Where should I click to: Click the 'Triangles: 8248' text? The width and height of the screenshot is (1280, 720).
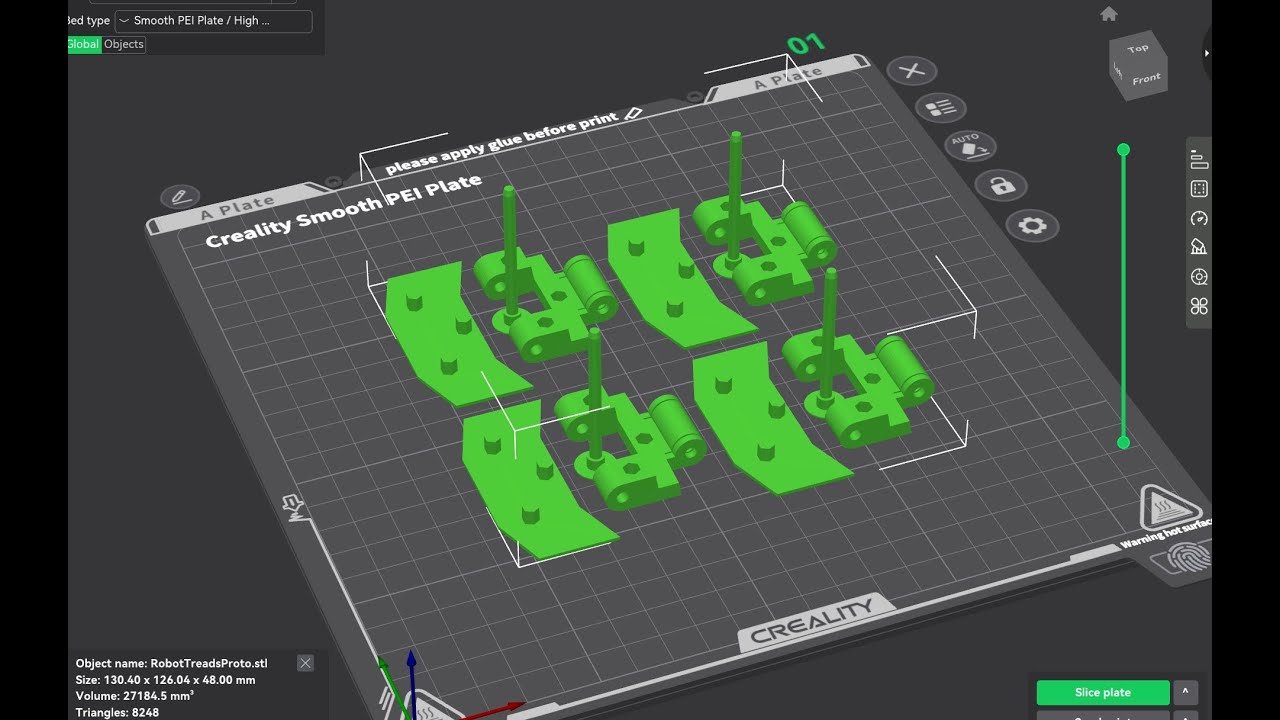(x=117, y=713)
